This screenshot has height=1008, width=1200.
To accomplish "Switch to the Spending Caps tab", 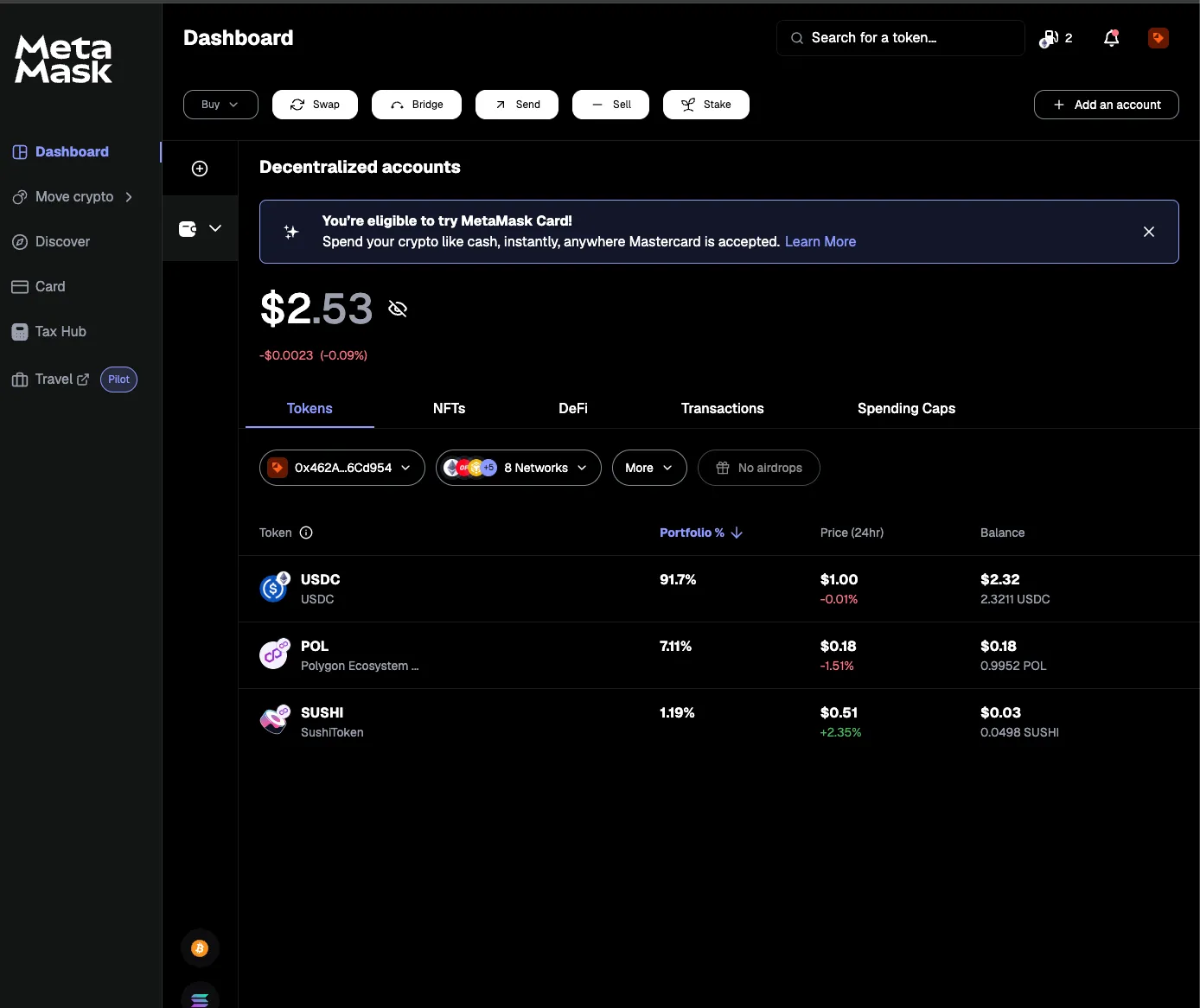I will click(906, 408).
